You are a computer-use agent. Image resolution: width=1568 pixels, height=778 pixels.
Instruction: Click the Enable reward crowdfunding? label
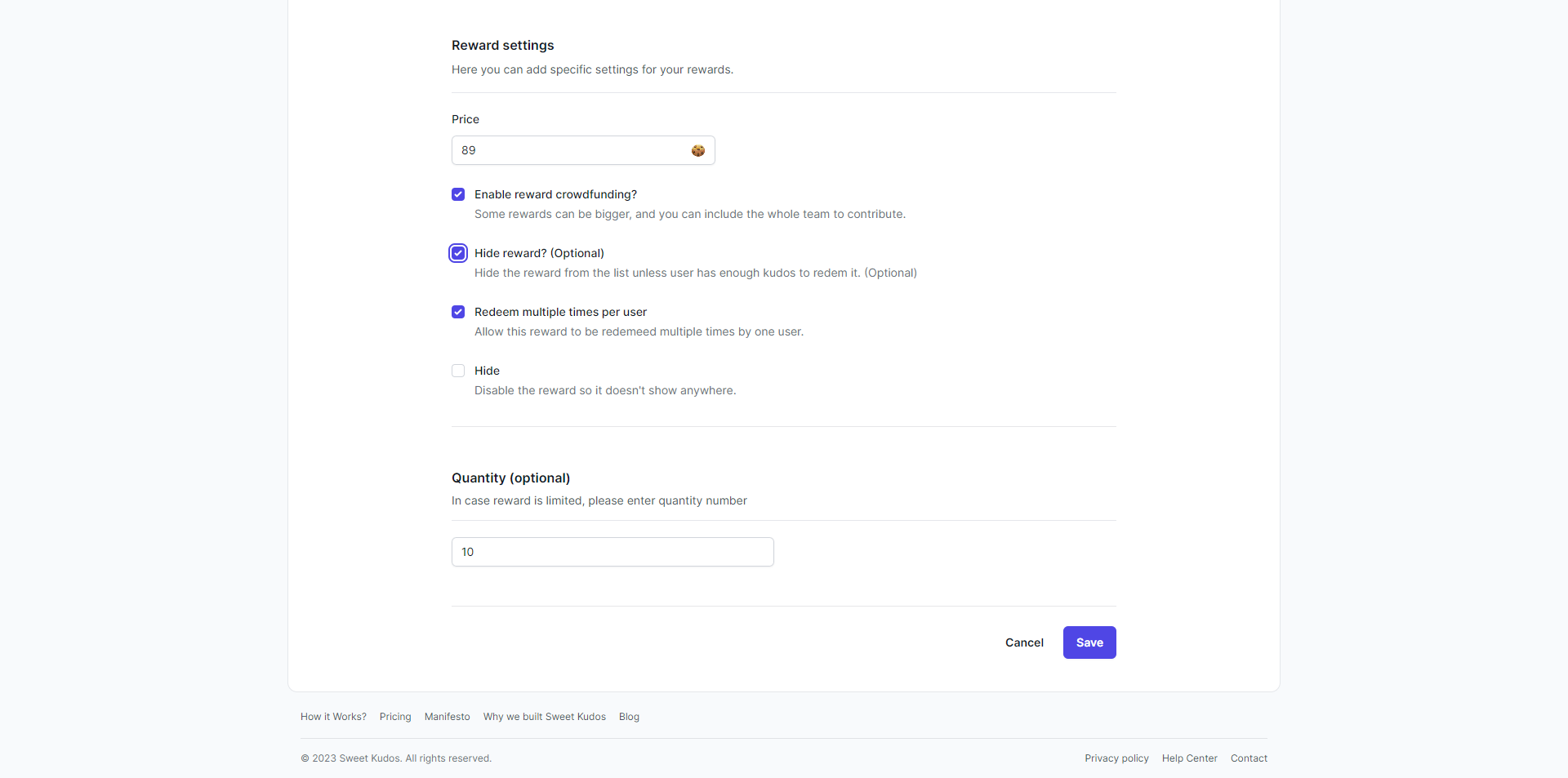(x=555, y=194)
